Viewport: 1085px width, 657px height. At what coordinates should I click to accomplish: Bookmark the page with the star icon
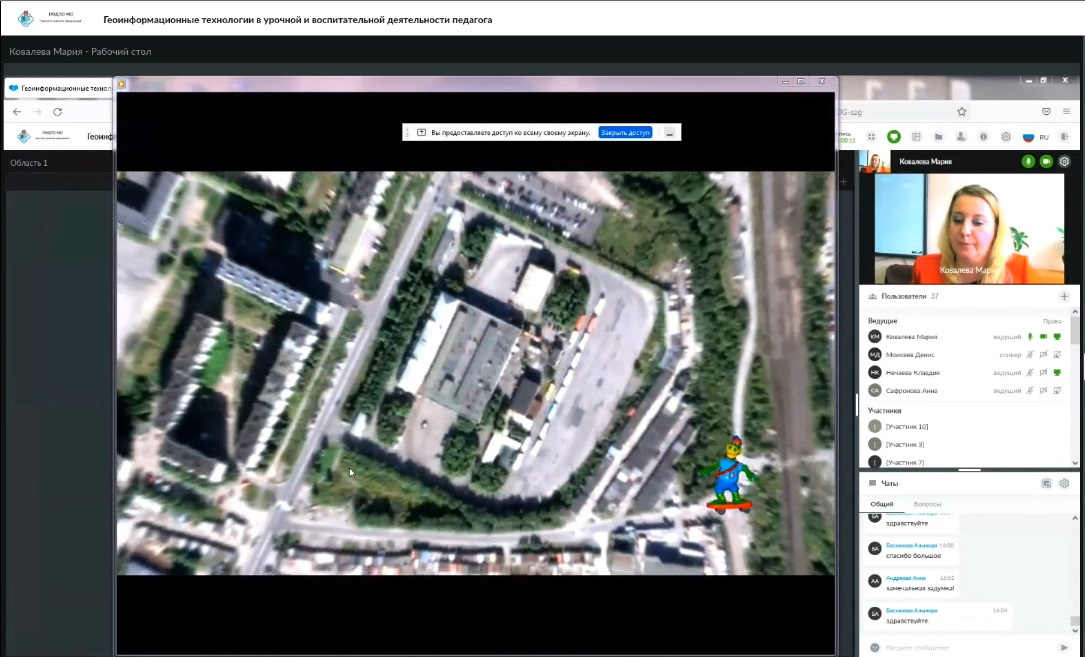(x=962, y=112)
